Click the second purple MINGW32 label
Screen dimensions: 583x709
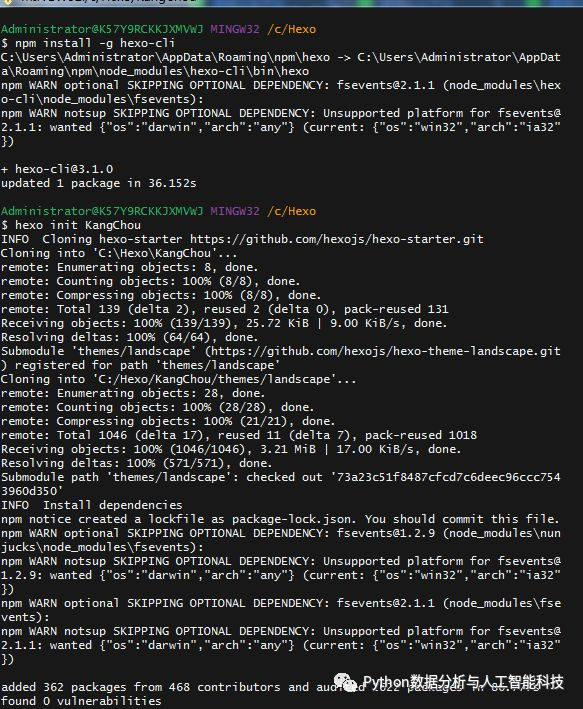tap(235, 211)
